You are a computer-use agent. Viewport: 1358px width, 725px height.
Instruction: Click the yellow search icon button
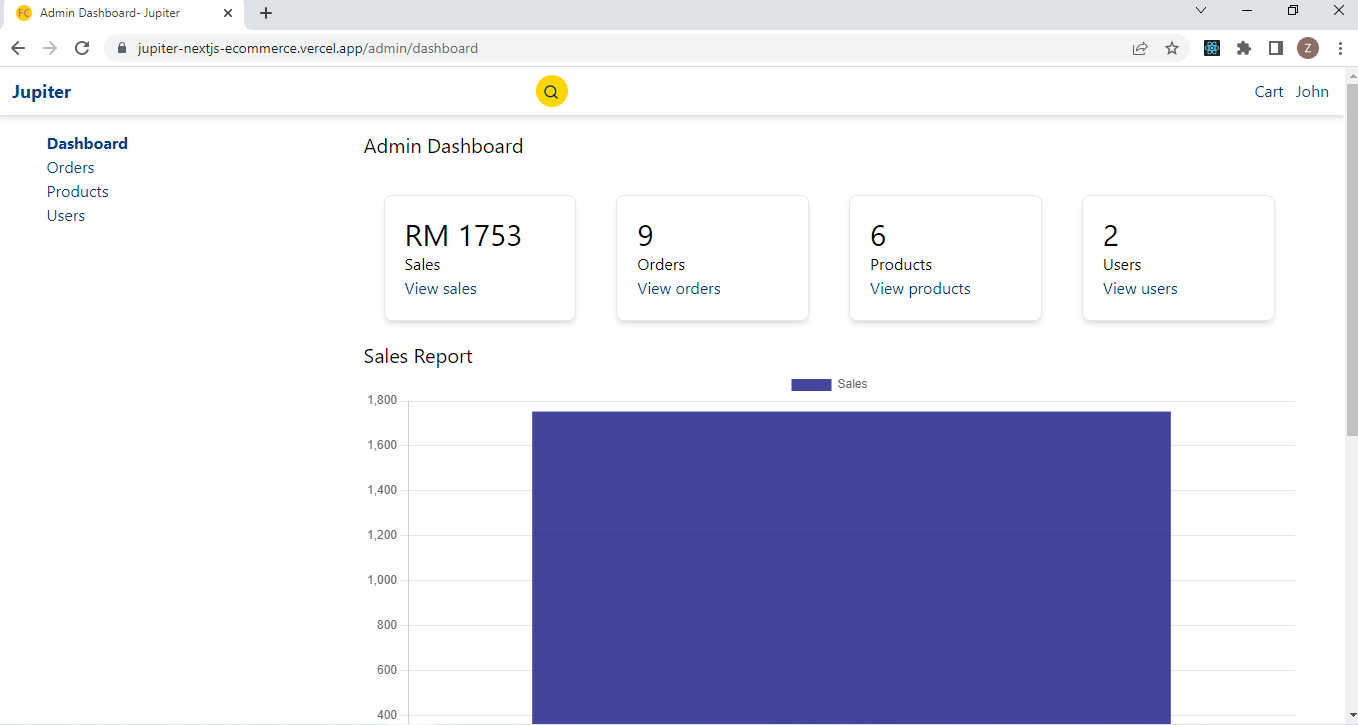[x=552, y=91]
